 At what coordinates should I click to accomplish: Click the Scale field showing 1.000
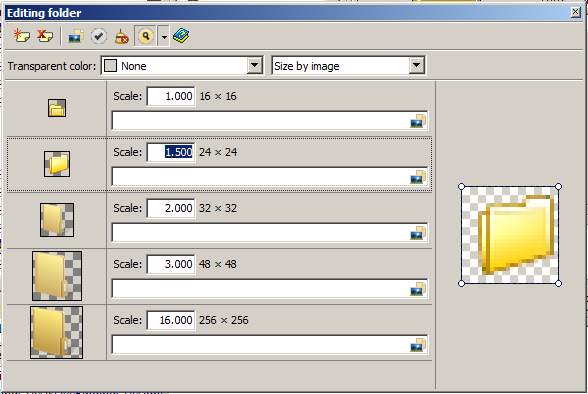click(x=171, y=96)
